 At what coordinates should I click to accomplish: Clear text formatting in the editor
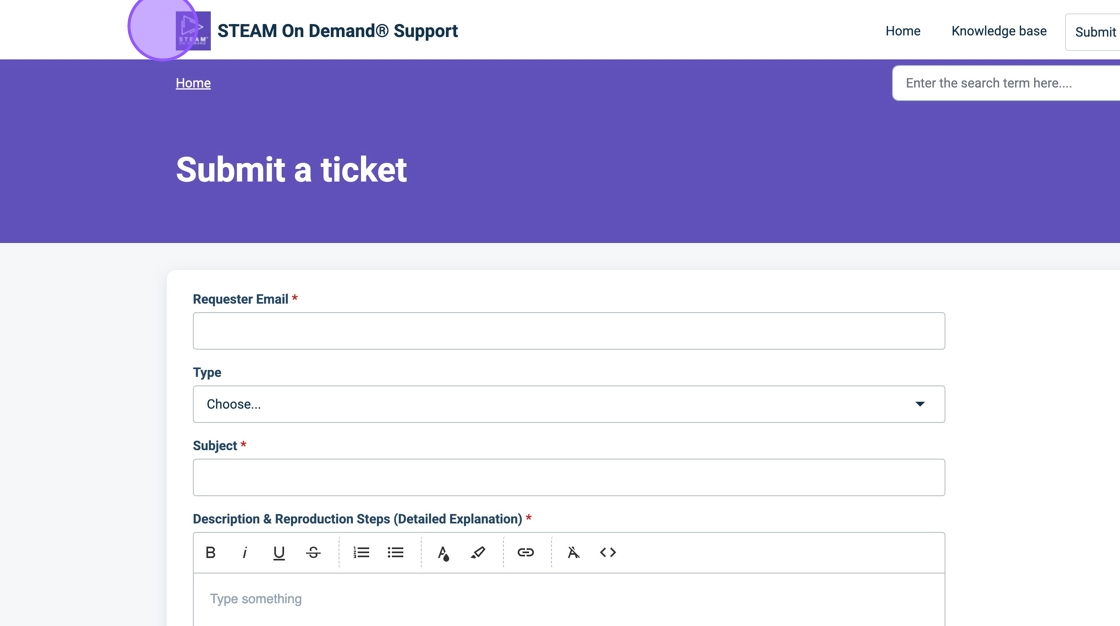coord(573,552)
